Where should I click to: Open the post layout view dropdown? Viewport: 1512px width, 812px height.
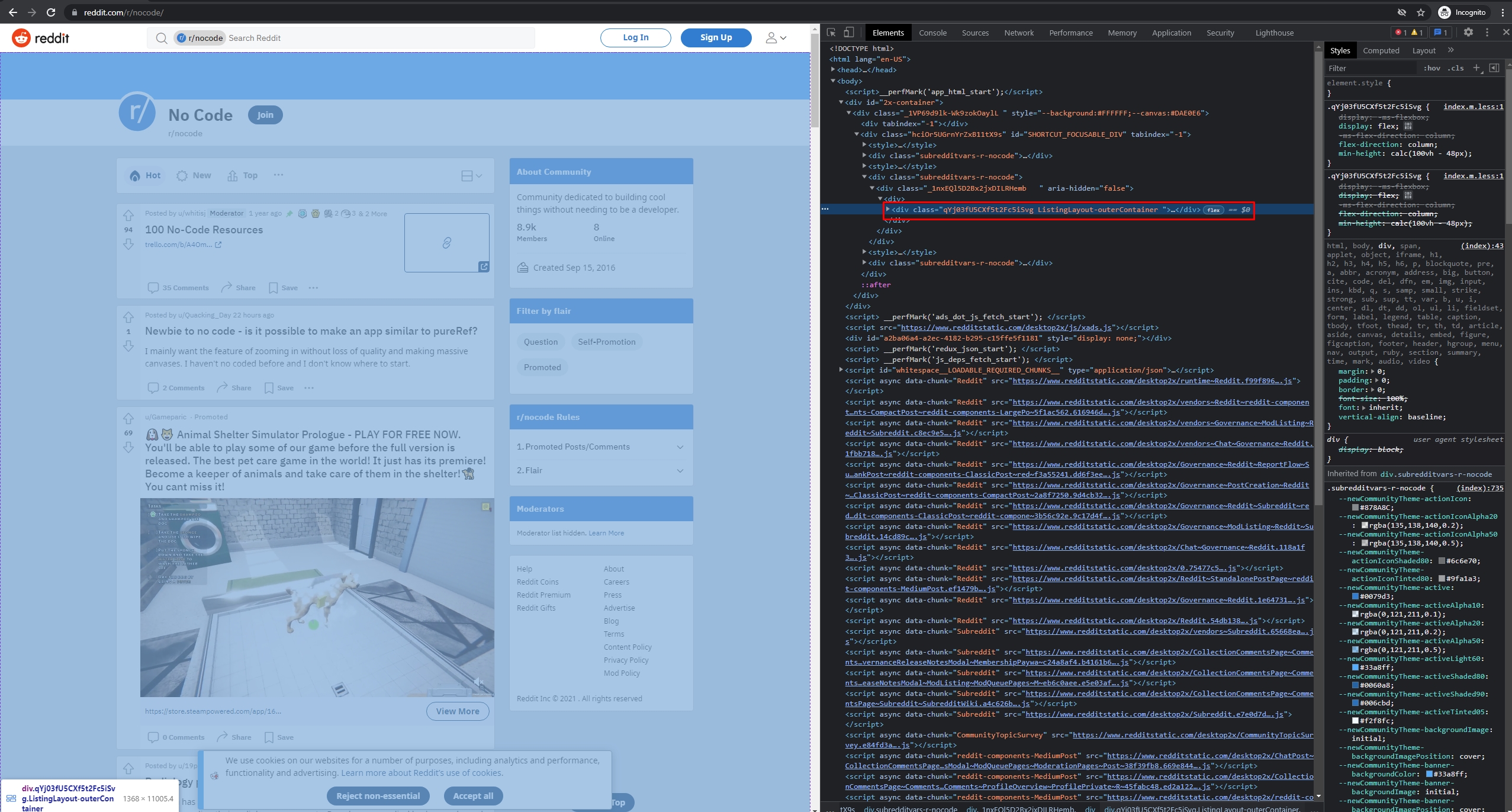click(472, 175)
